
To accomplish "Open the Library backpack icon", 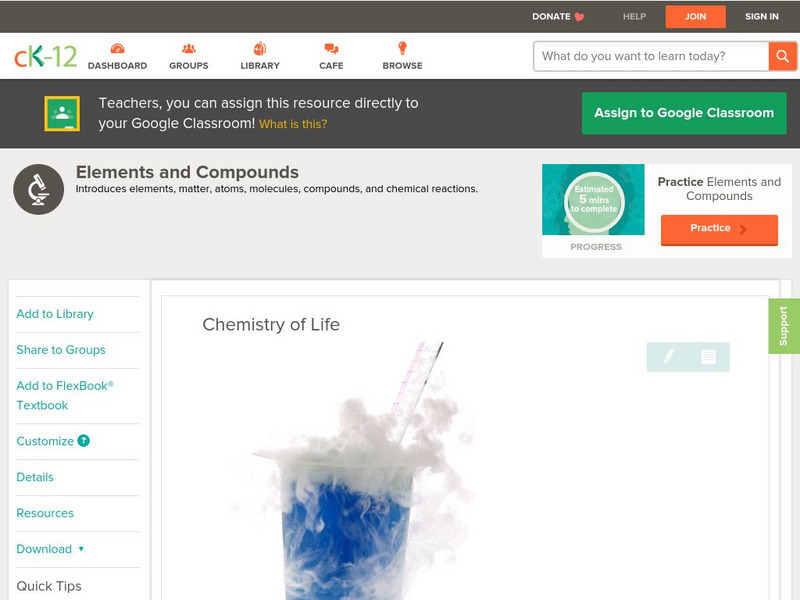I will (260, 48).
